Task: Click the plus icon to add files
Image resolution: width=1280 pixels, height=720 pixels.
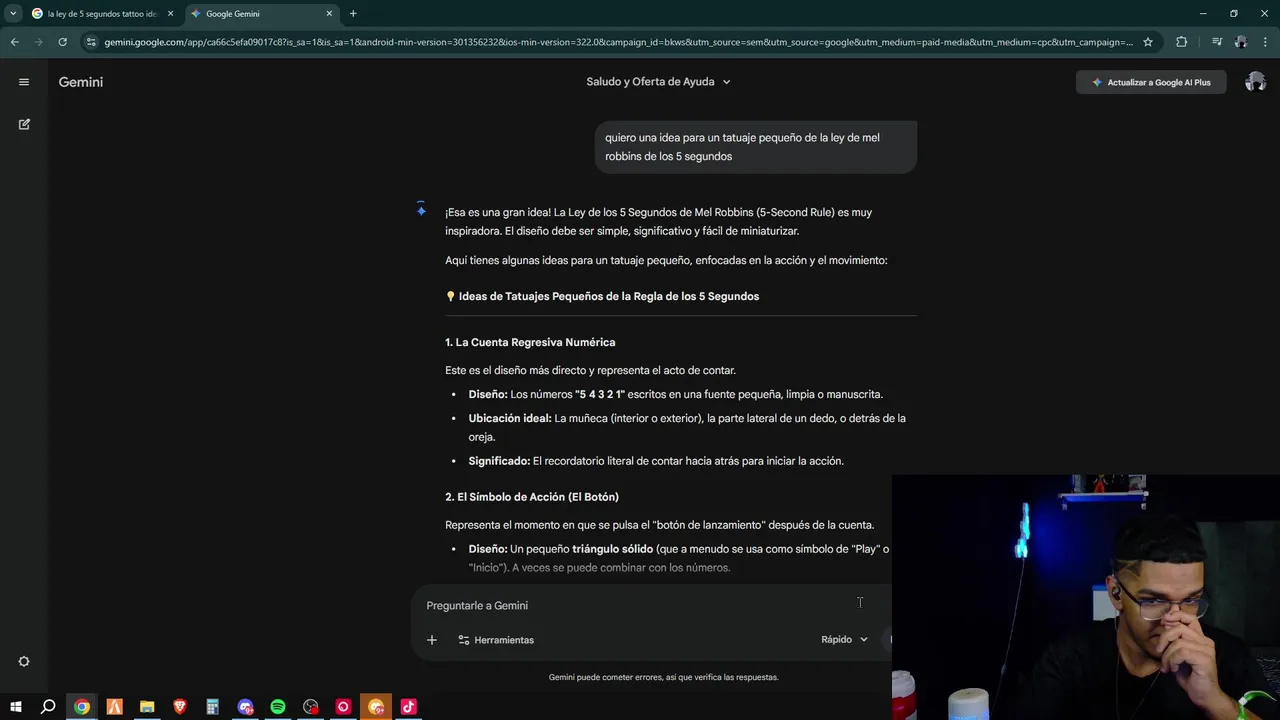Action: click(x=432, y=640)
